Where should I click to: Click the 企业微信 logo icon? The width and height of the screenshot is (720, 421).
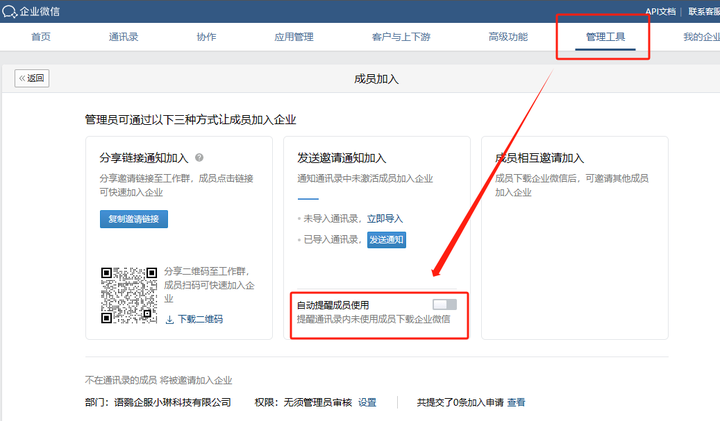[x=11, y=11]
